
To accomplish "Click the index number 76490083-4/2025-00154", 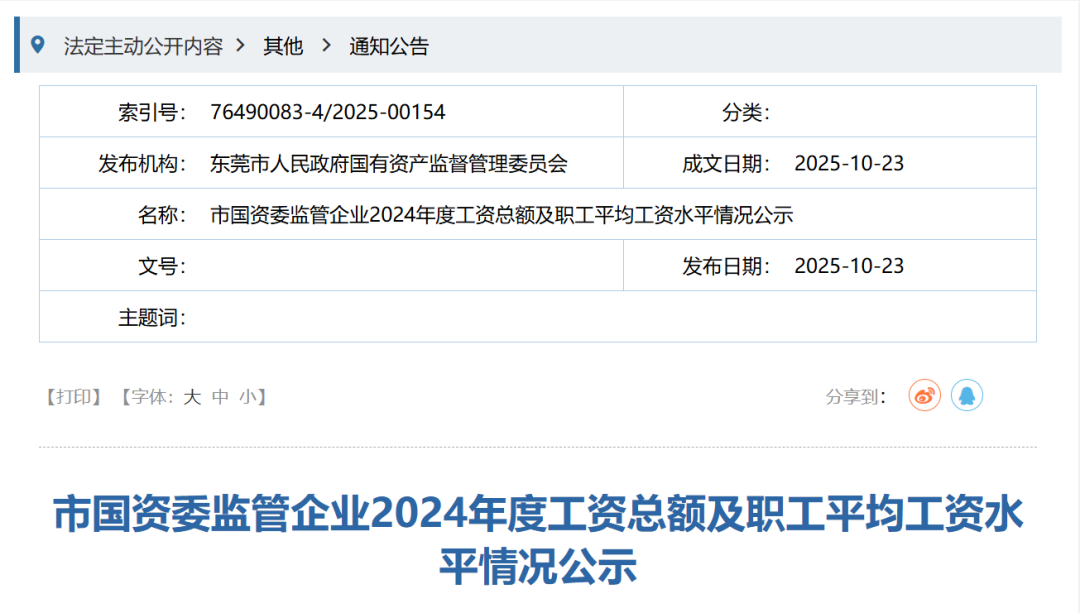I will click(328, 112).
